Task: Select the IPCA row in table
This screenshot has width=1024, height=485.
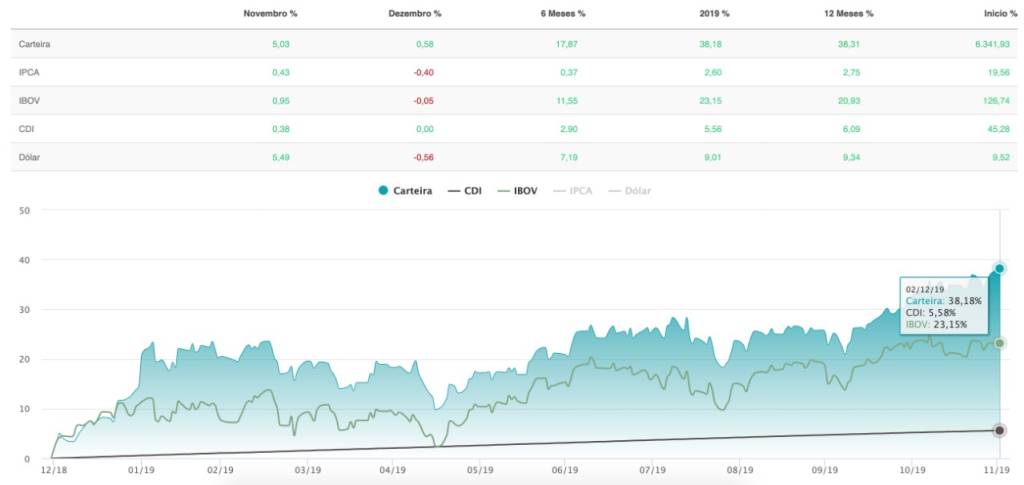Action: coord(29,72)
